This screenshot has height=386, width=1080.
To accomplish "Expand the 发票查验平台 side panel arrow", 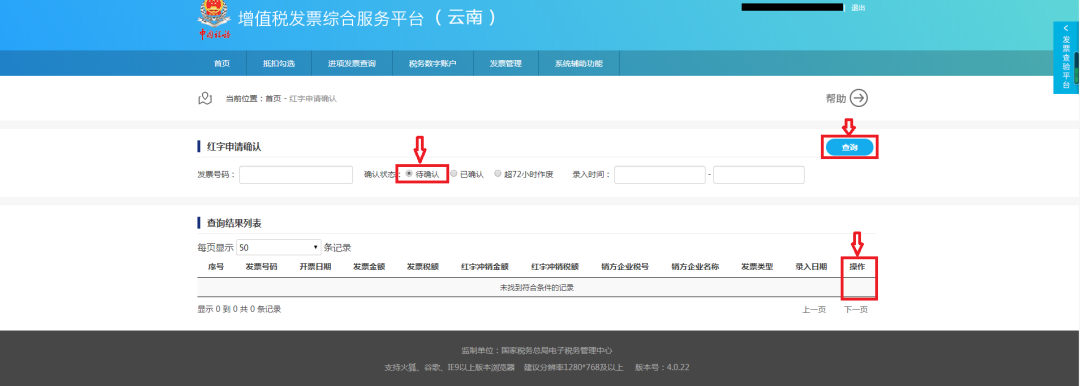I will (1066, 28).
